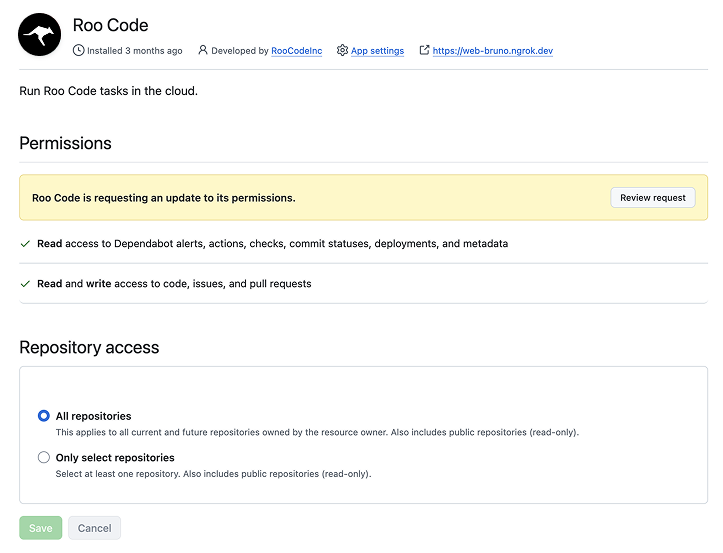Click the Roo Code title text
This screenshot has height=553, width=723.
111,25
